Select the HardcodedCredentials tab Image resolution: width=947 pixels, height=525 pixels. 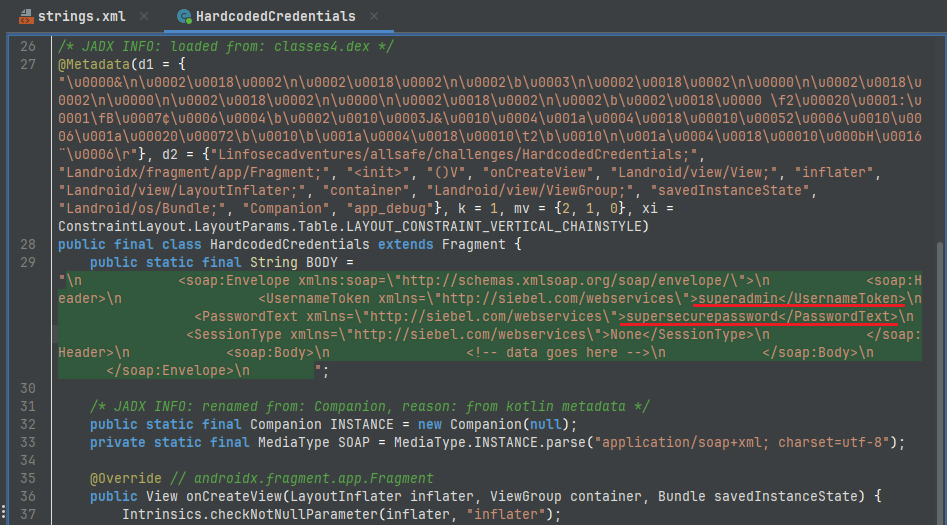point(275,16)
